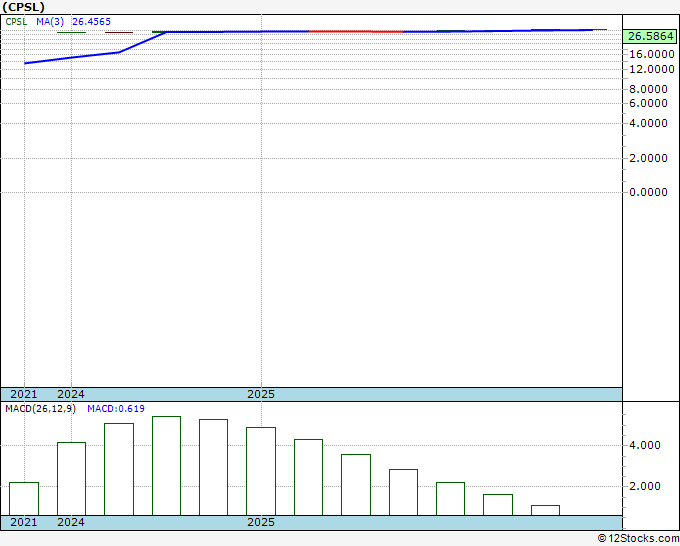
Task: Click the (CPSL) chart title
Action: [x=23, y=7]
